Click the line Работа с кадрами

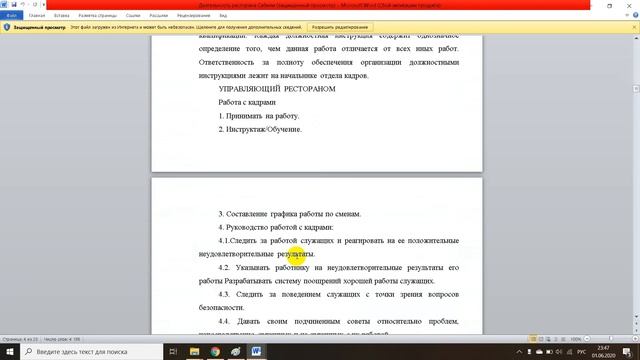coord(247,102)
